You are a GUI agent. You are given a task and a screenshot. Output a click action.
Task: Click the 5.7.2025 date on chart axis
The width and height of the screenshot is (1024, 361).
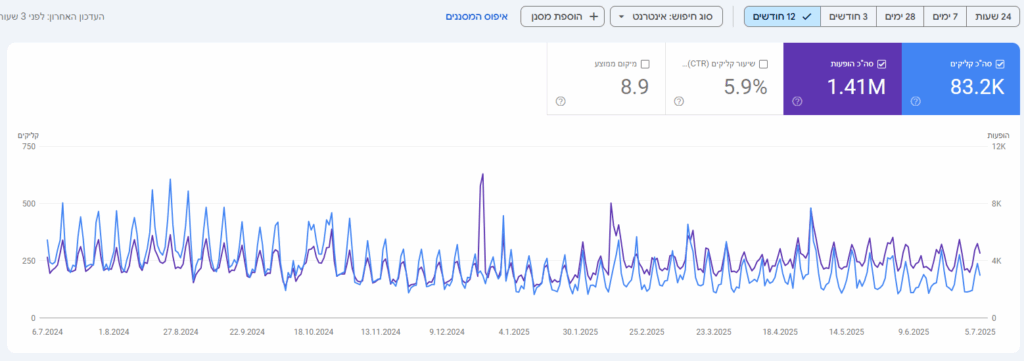[979, 332]
